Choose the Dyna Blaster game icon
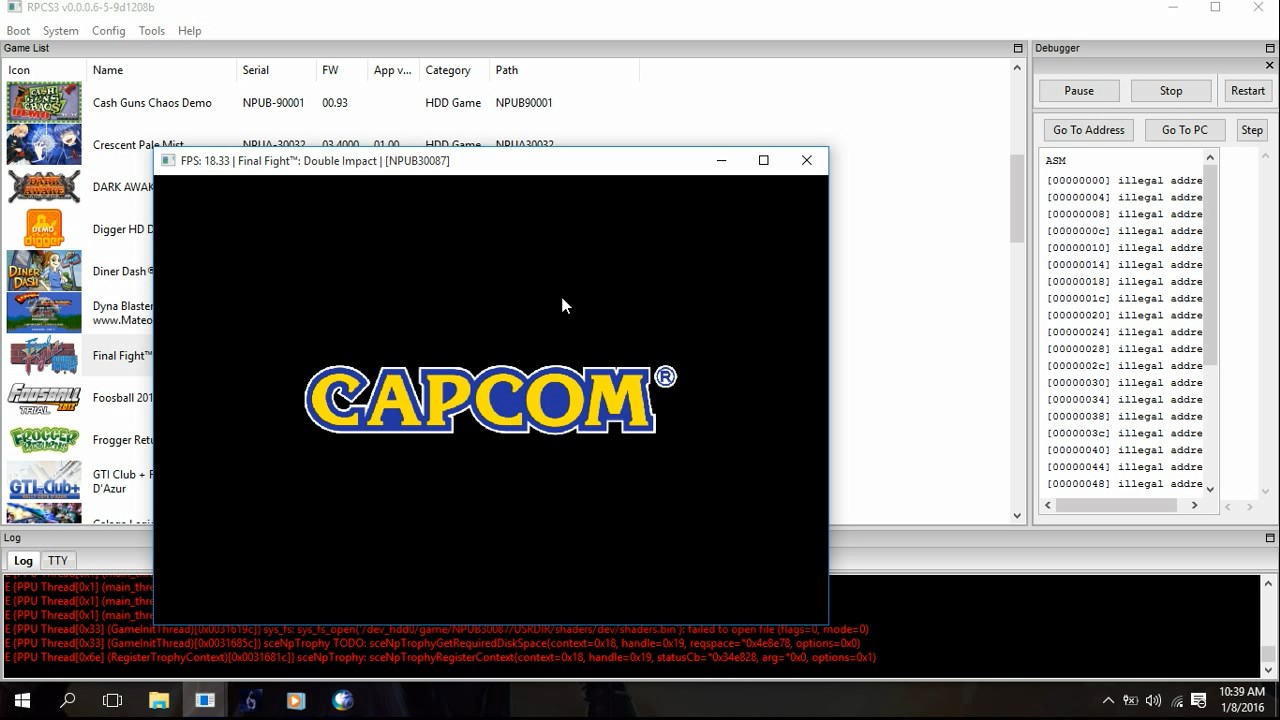The image size is (1280, 720). click(x=44, y=313)
